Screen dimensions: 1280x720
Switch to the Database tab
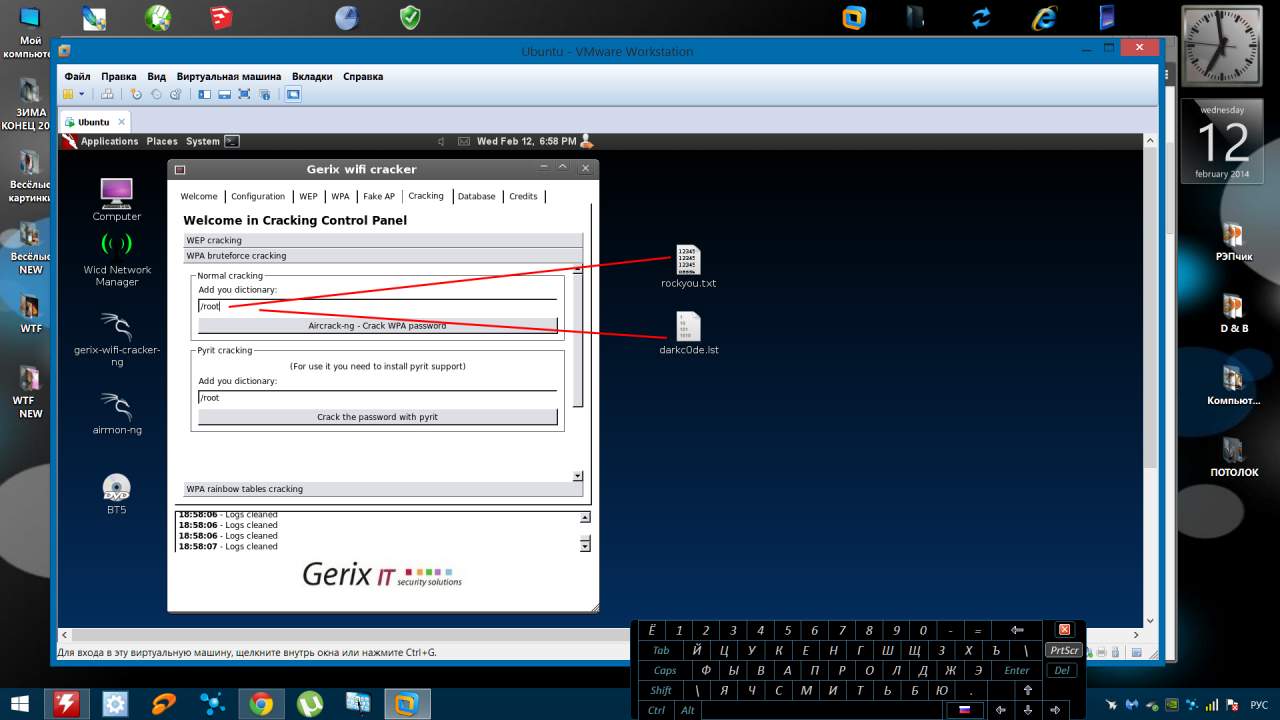point(476,196)
